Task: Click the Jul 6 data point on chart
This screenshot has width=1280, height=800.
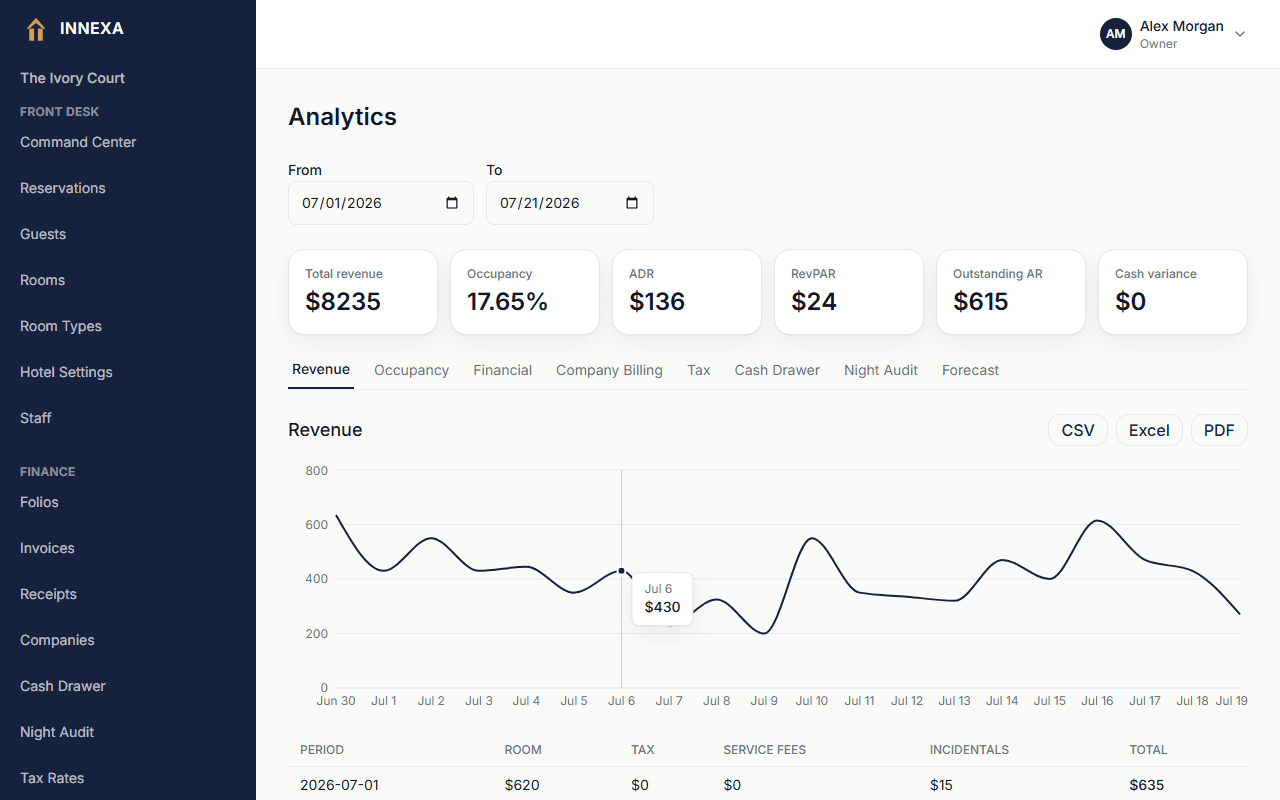Action: pyautogui.click(x=621, y=571)
